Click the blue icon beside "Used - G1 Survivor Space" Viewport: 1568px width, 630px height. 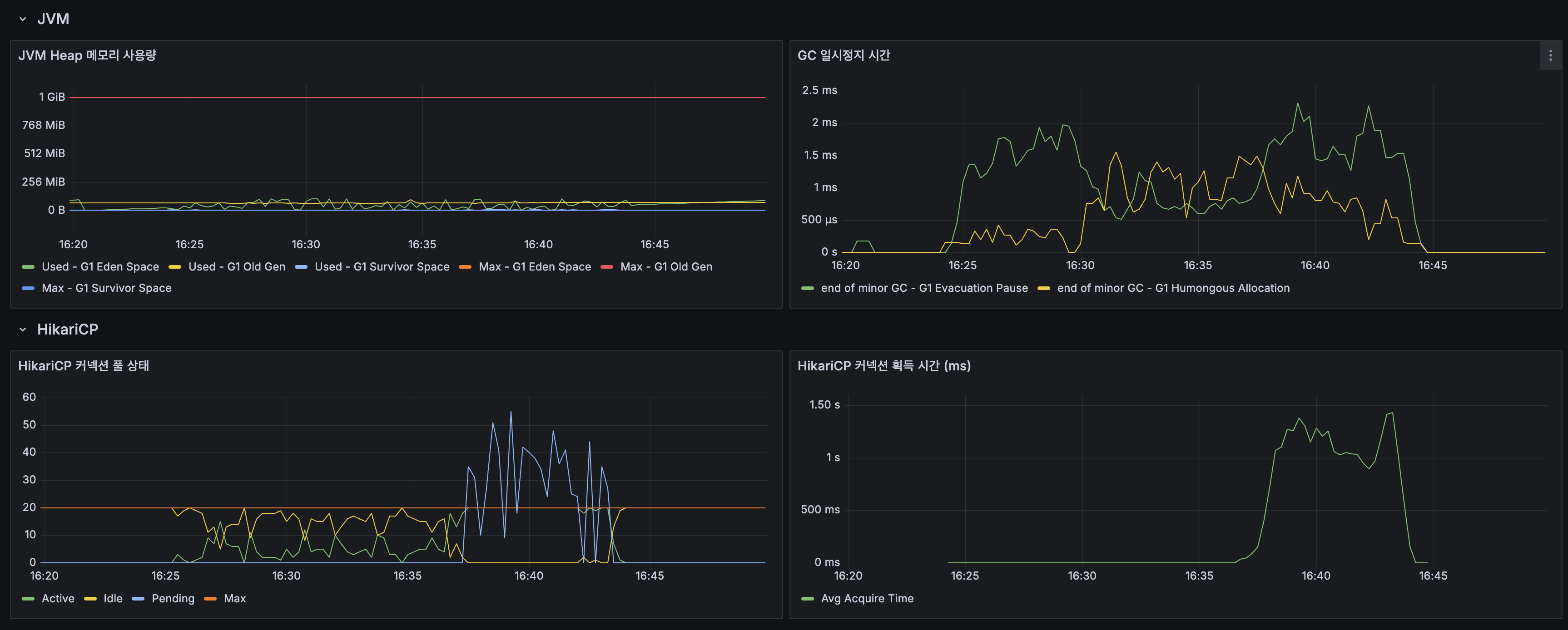(300, 266)
